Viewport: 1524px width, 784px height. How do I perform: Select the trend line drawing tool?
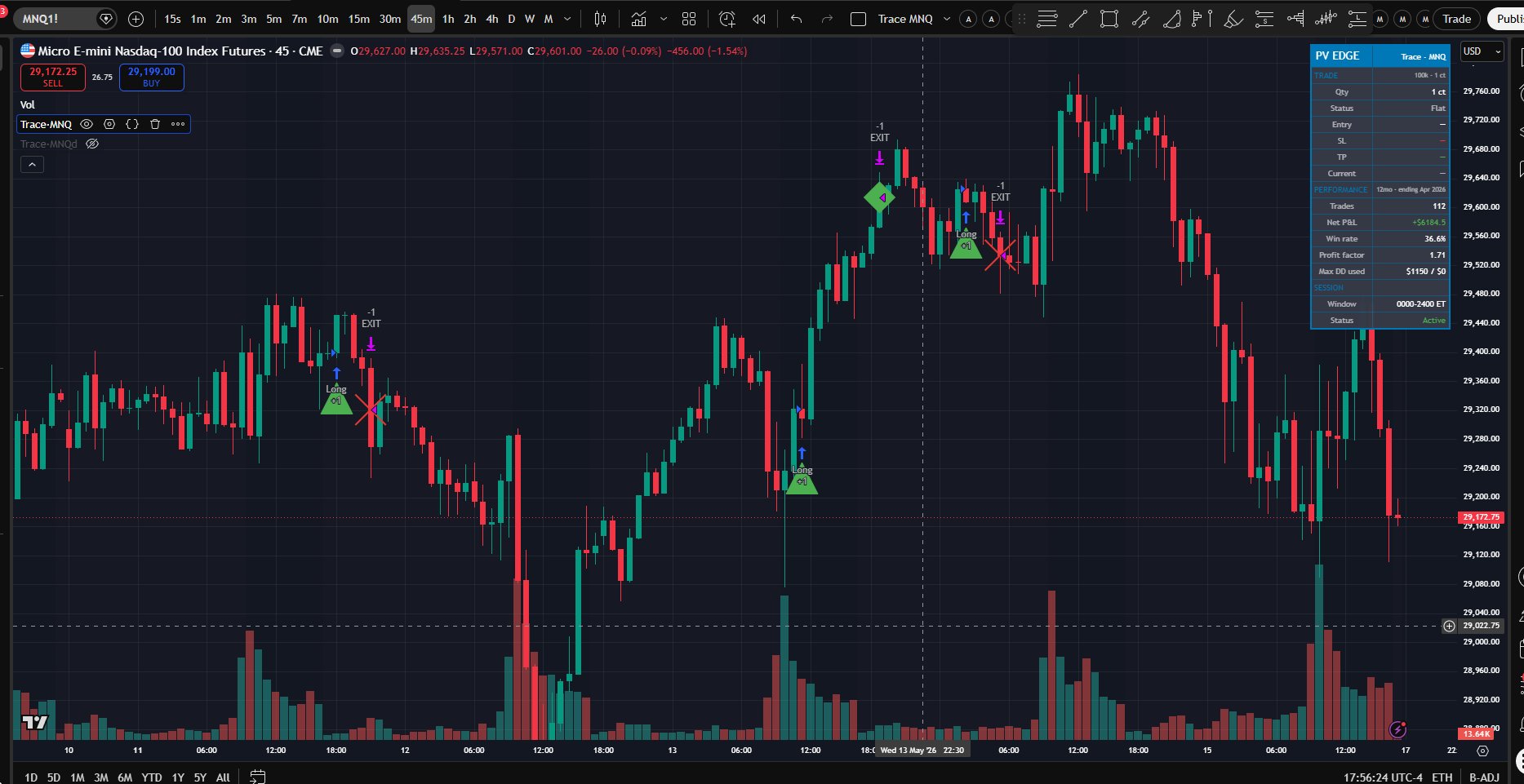tap(1077, 19)
